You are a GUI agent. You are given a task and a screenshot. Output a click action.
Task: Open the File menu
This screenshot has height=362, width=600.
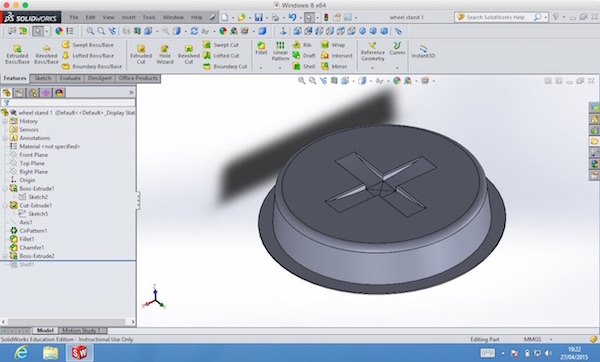pyautogui.click(x=74, y=17)
